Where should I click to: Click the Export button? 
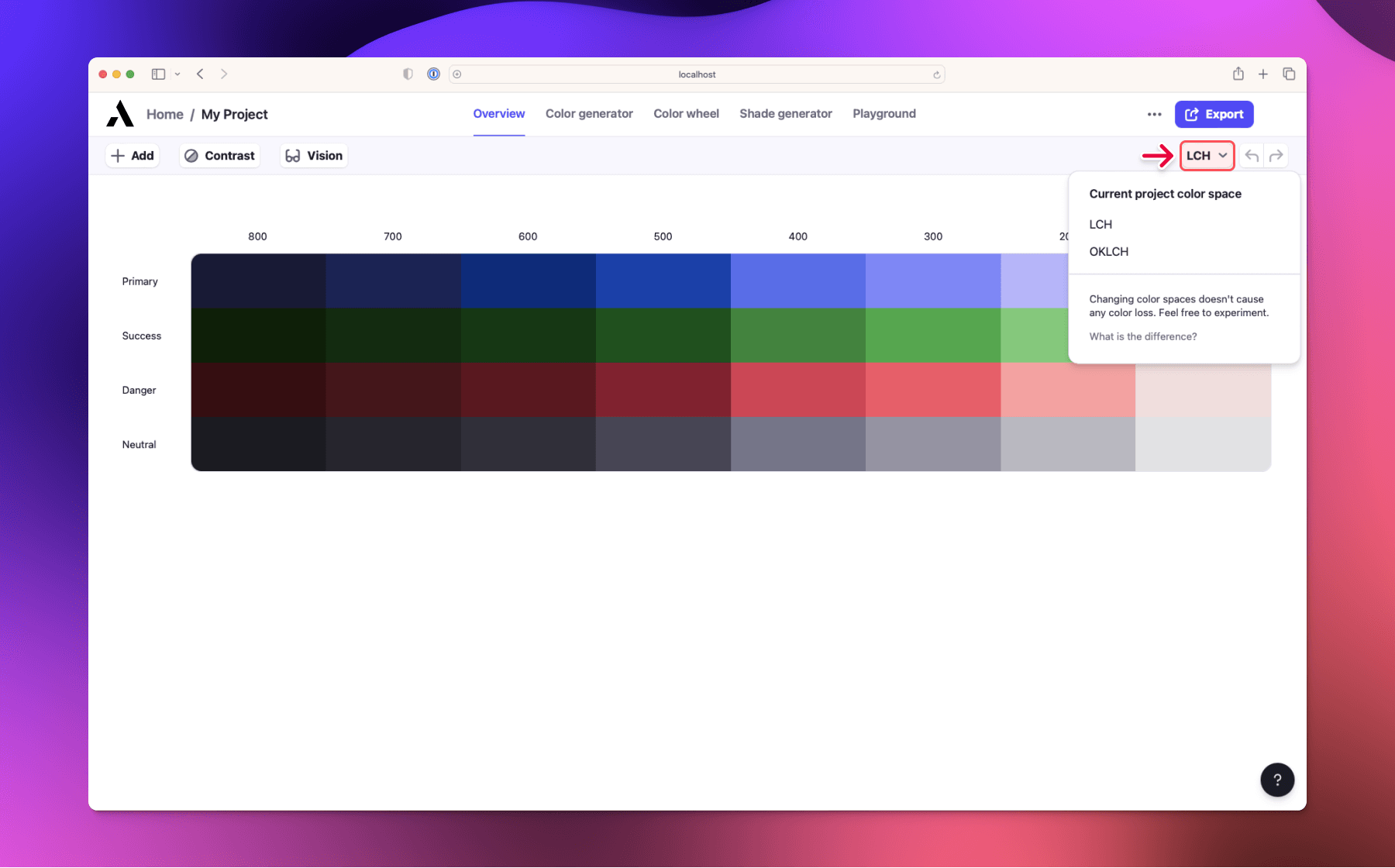point(1214,114)
